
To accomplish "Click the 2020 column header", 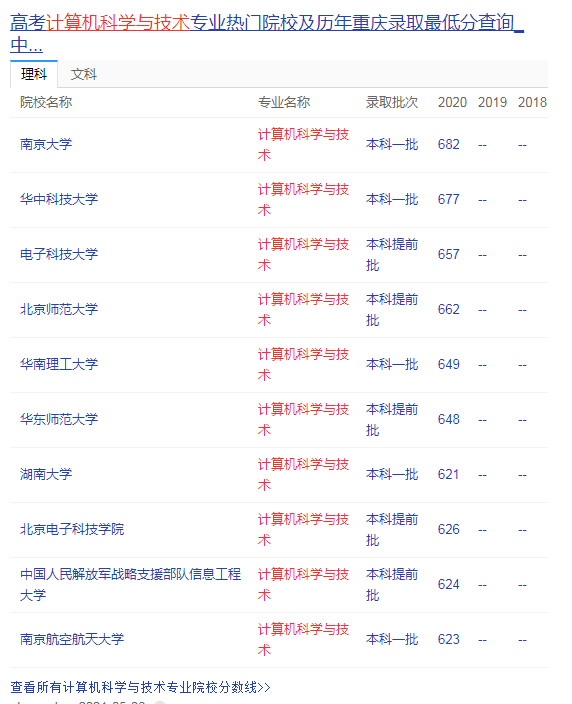I will (x=452, y=102).
